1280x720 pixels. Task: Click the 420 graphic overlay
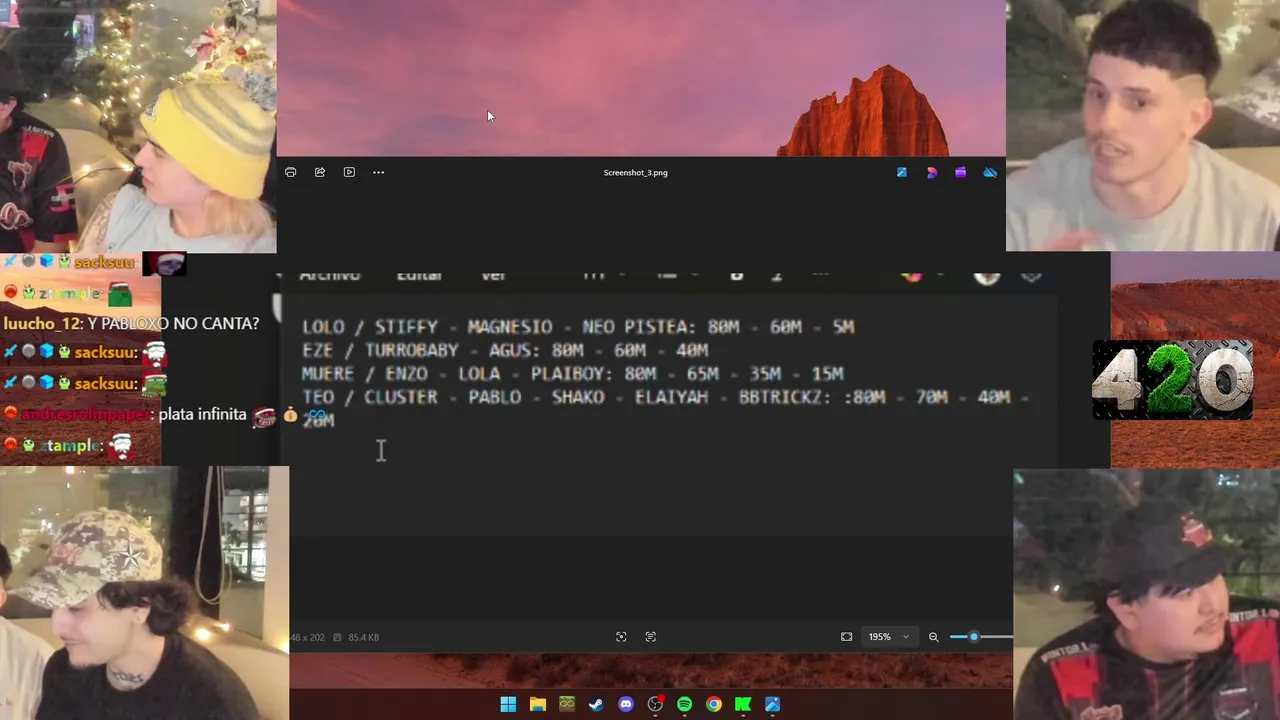(x=1172, y=380)
